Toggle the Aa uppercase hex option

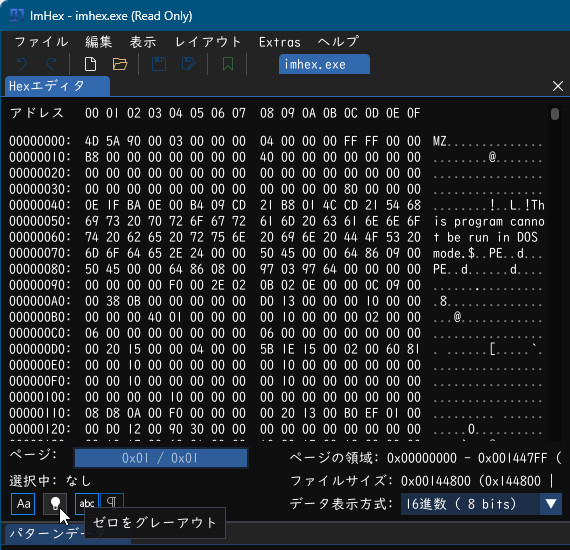(23, 504)
